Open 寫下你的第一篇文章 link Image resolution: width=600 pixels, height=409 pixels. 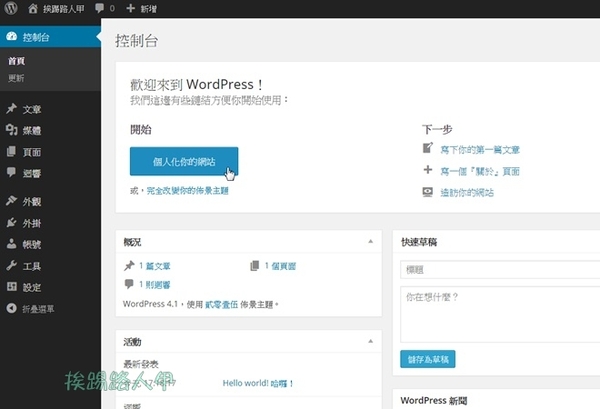tap(480, 150)
